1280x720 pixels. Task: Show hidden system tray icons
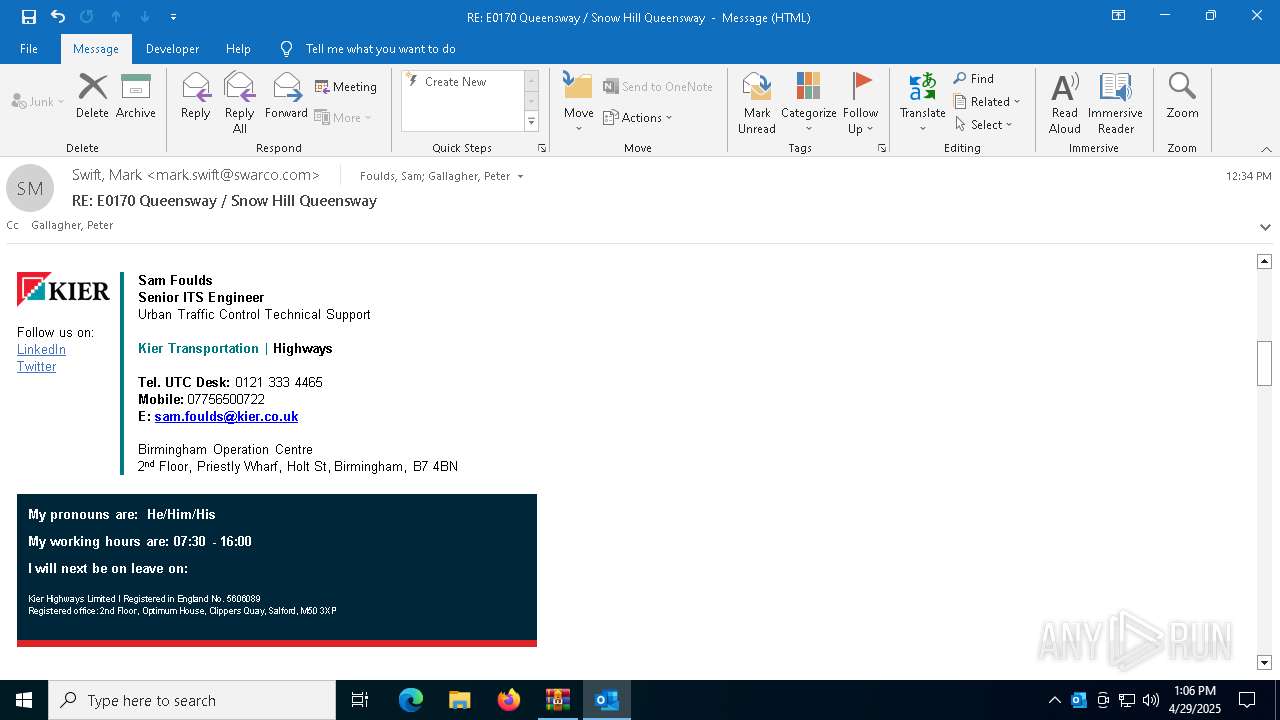(1054, 700)
